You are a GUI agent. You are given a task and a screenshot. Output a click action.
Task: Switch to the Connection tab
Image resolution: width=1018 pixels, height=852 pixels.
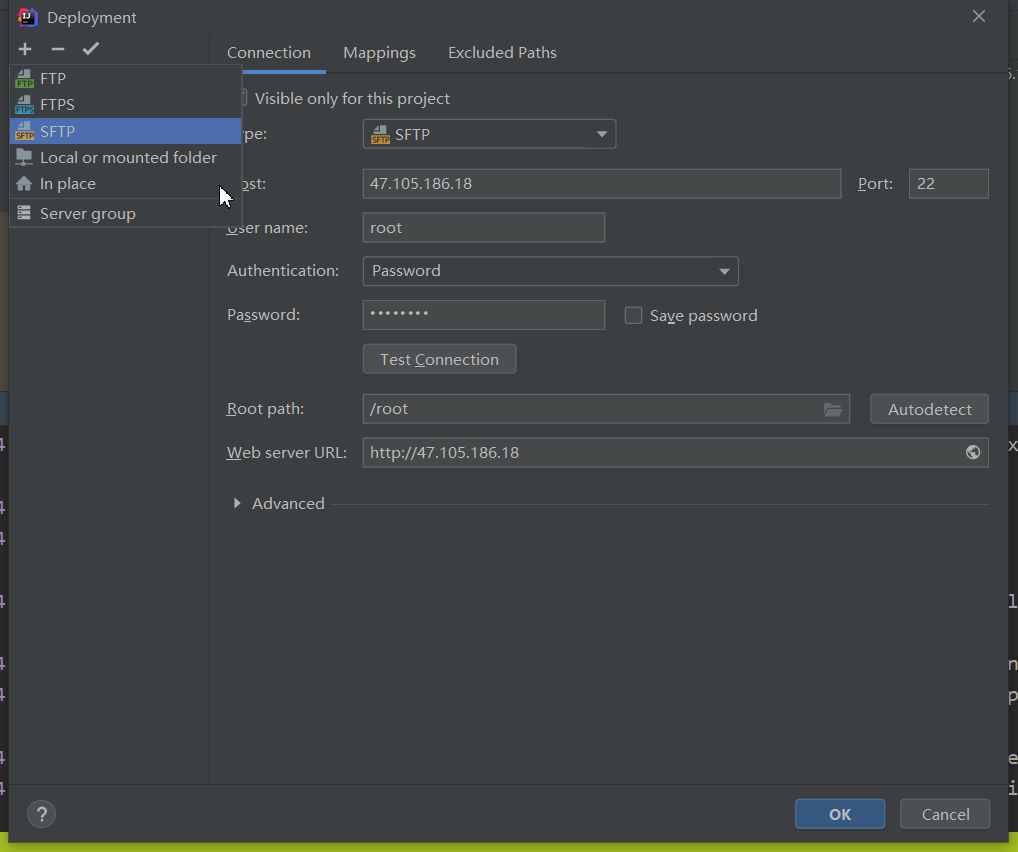tap(269, 53)
